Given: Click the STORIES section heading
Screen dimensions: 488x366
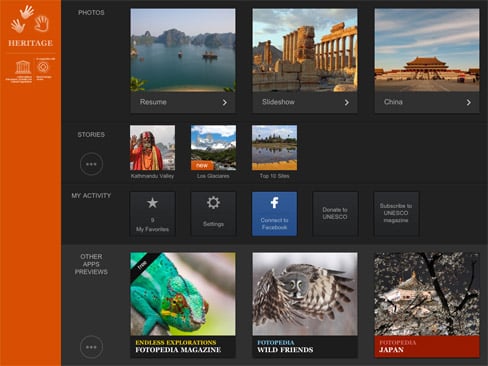Looking at the screenshot, I should [x=91, y=135].
